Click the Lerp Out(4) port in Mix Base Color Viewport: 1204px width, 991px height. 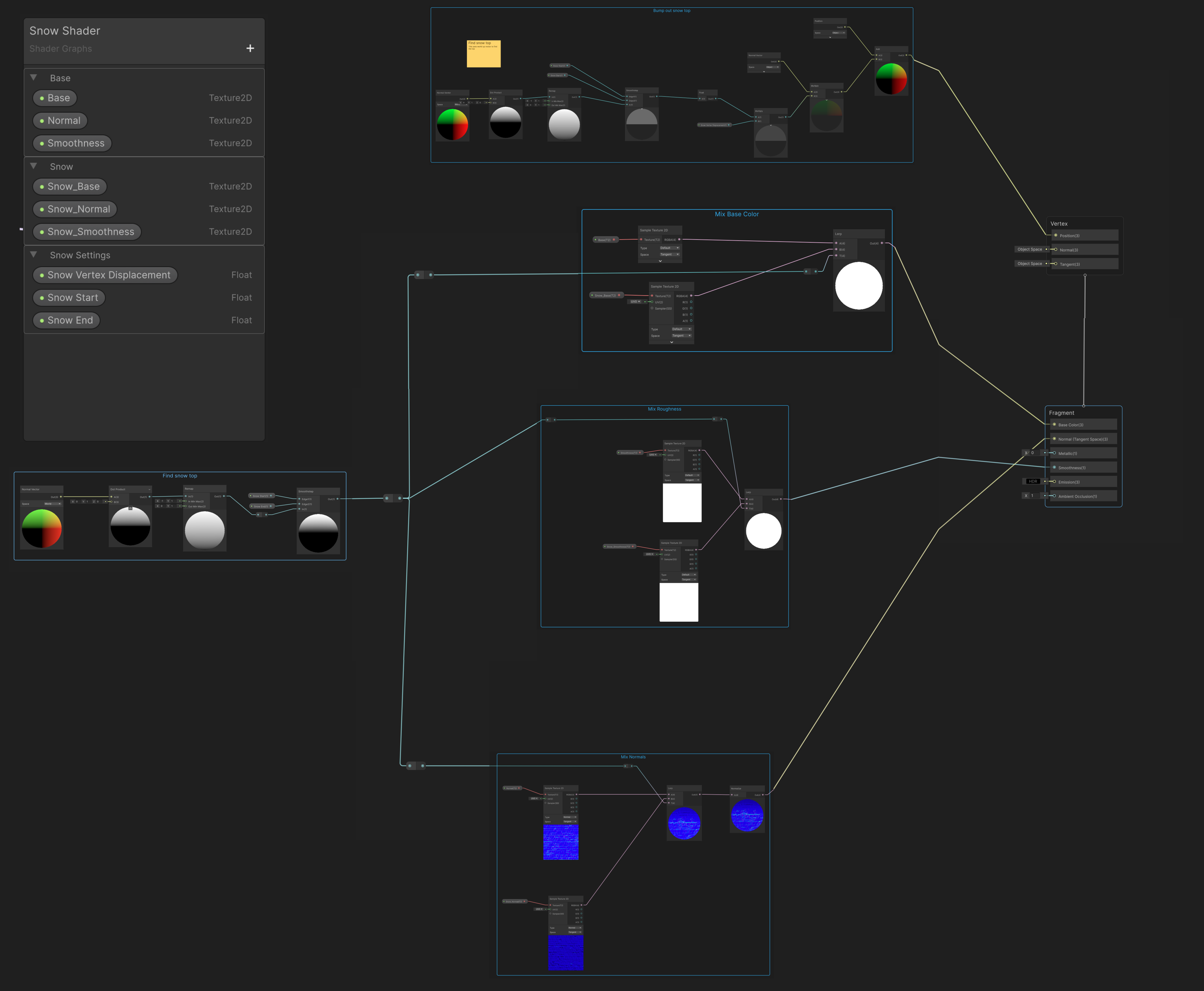[x=882, y=243]
